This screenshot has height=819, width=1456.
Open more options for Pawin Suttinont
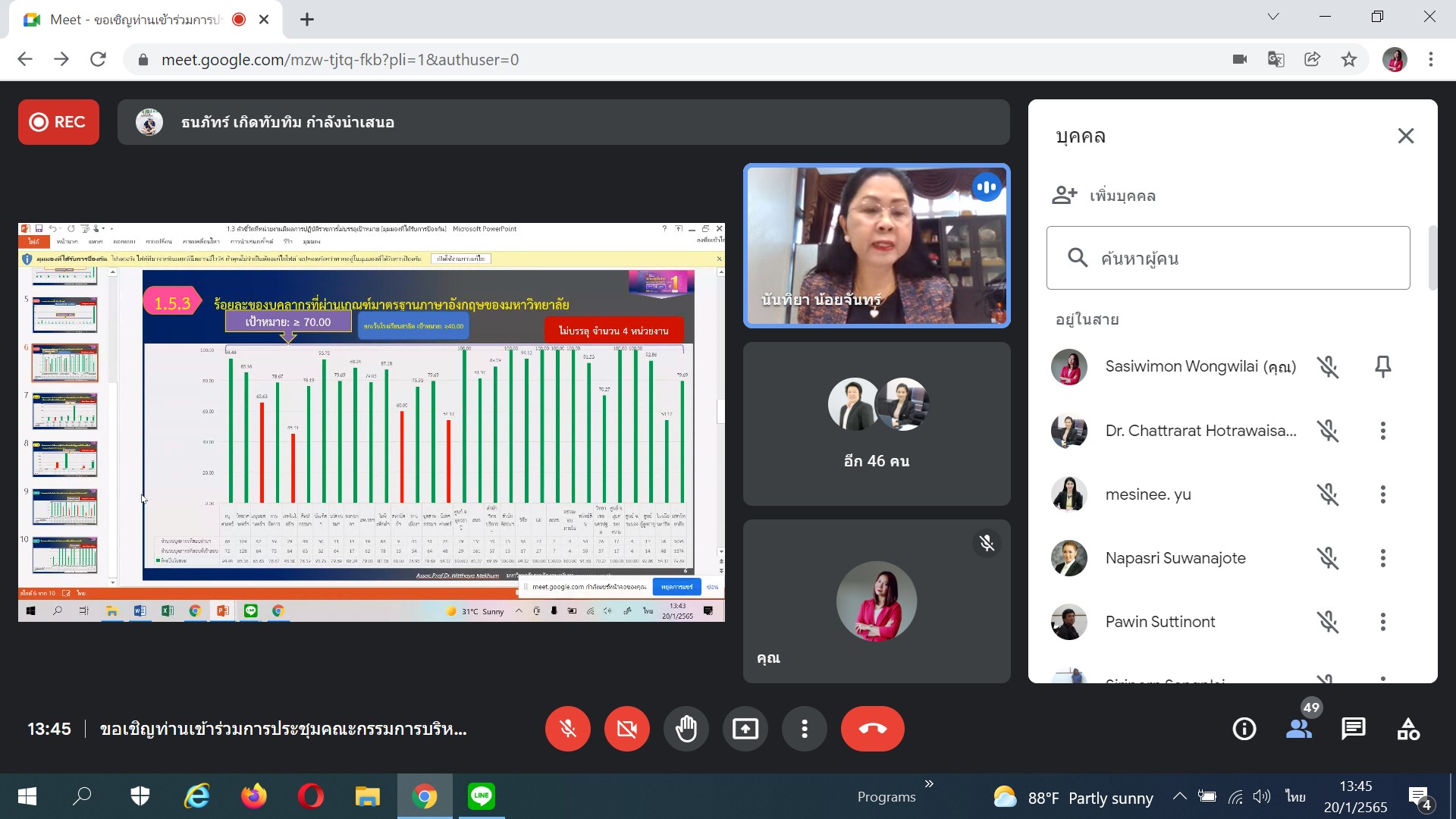pos(1382,622)
